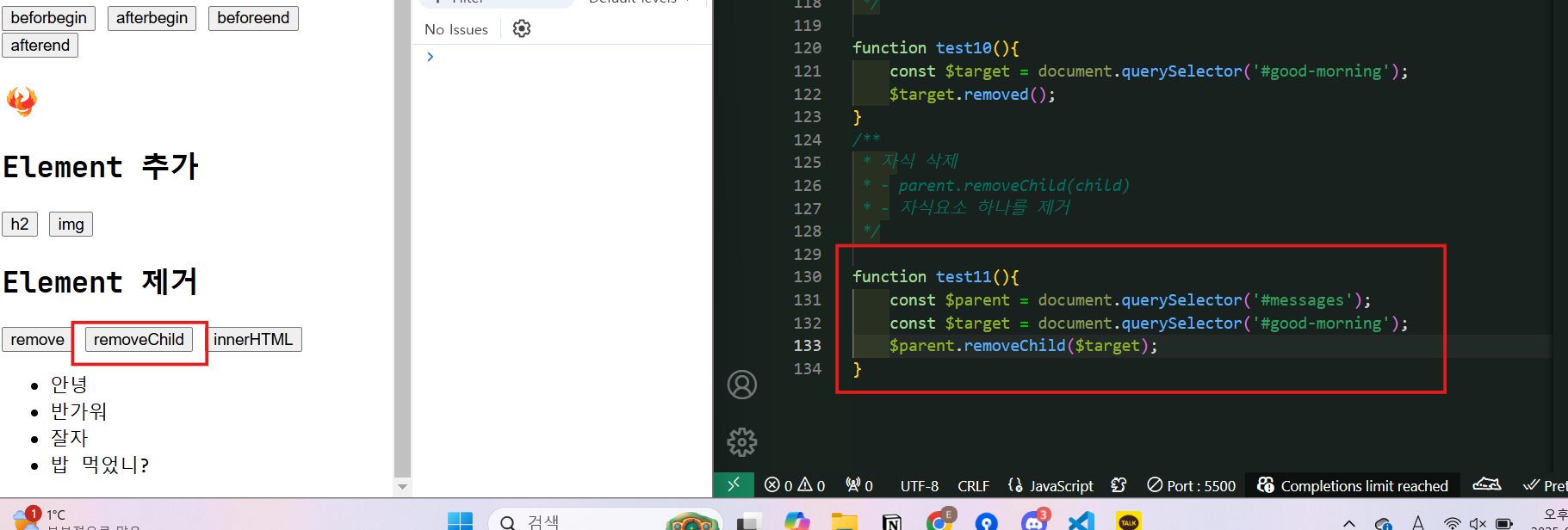
Task: Click the Copilot Completions limit reached status
Action: [1352, 485]
